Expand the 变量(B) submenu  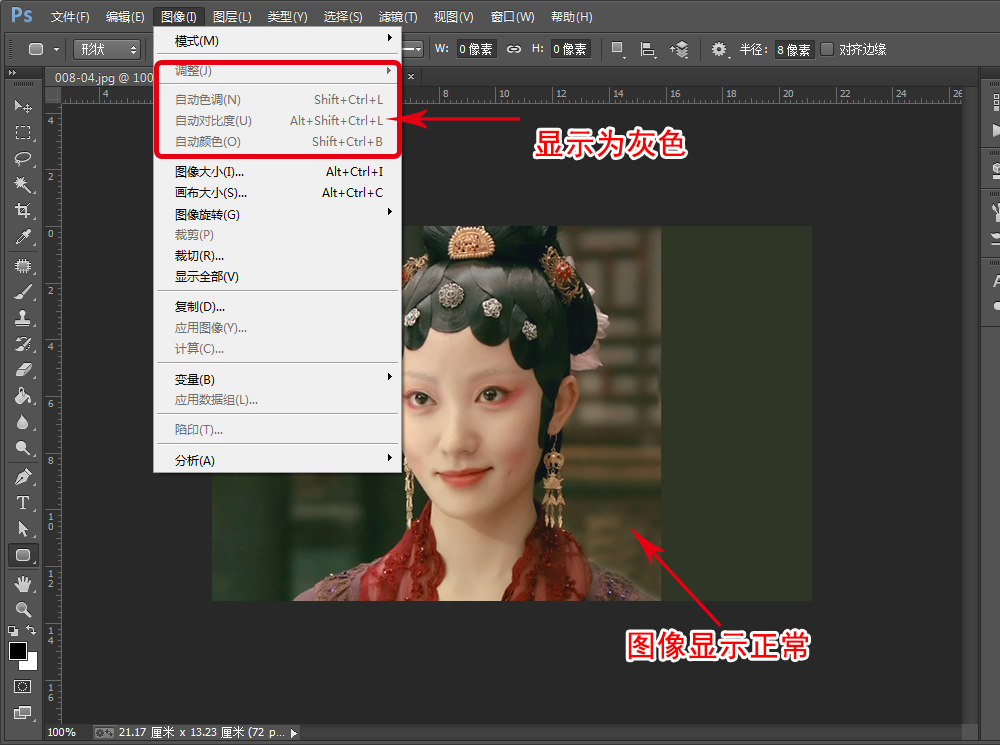point(277,379)
